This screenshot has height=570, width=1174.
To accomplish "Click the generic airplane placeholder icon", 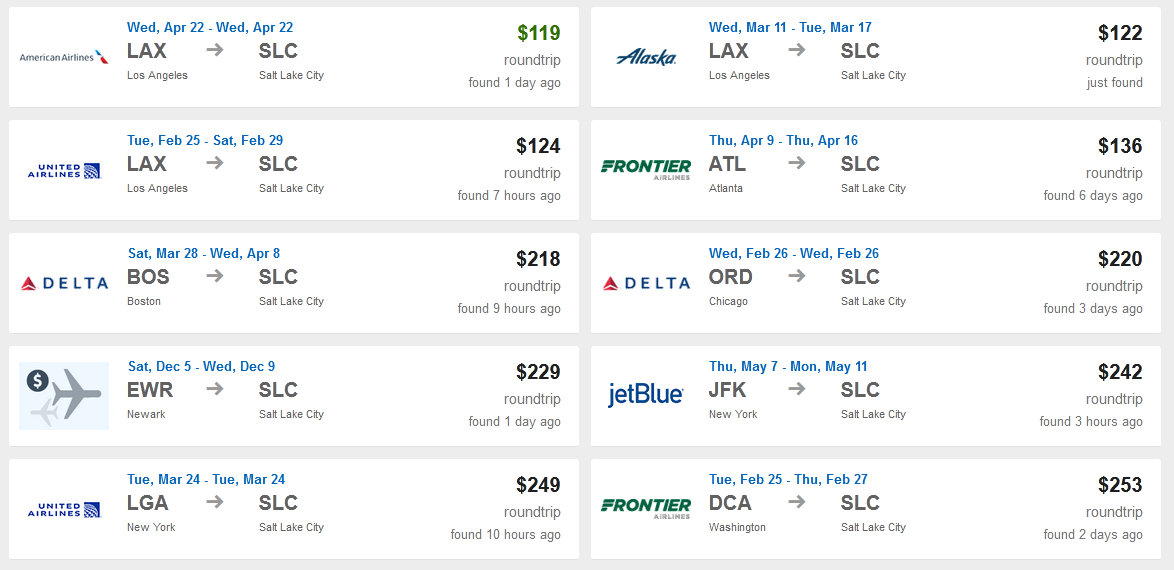I will (64, 395).
